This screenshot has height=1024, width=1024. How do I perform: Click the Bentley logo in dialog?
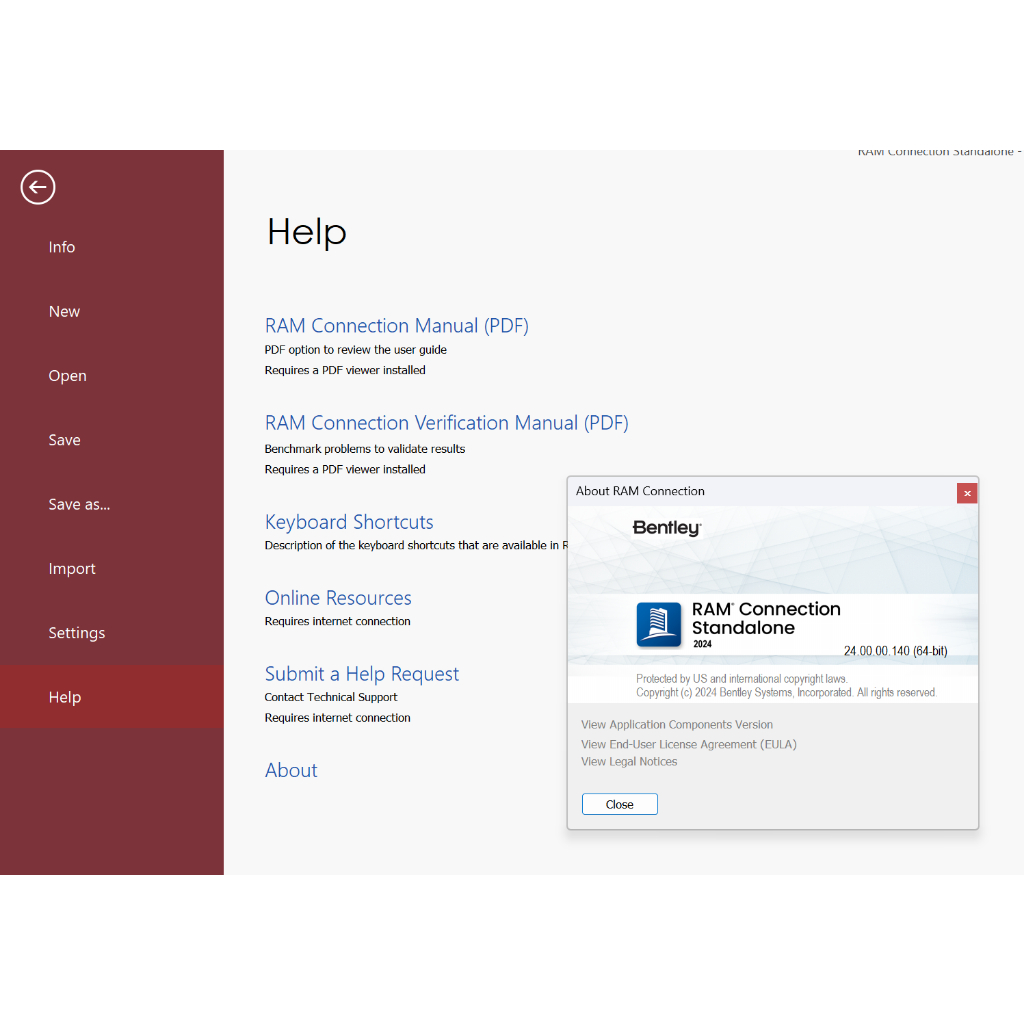[667, 528]
